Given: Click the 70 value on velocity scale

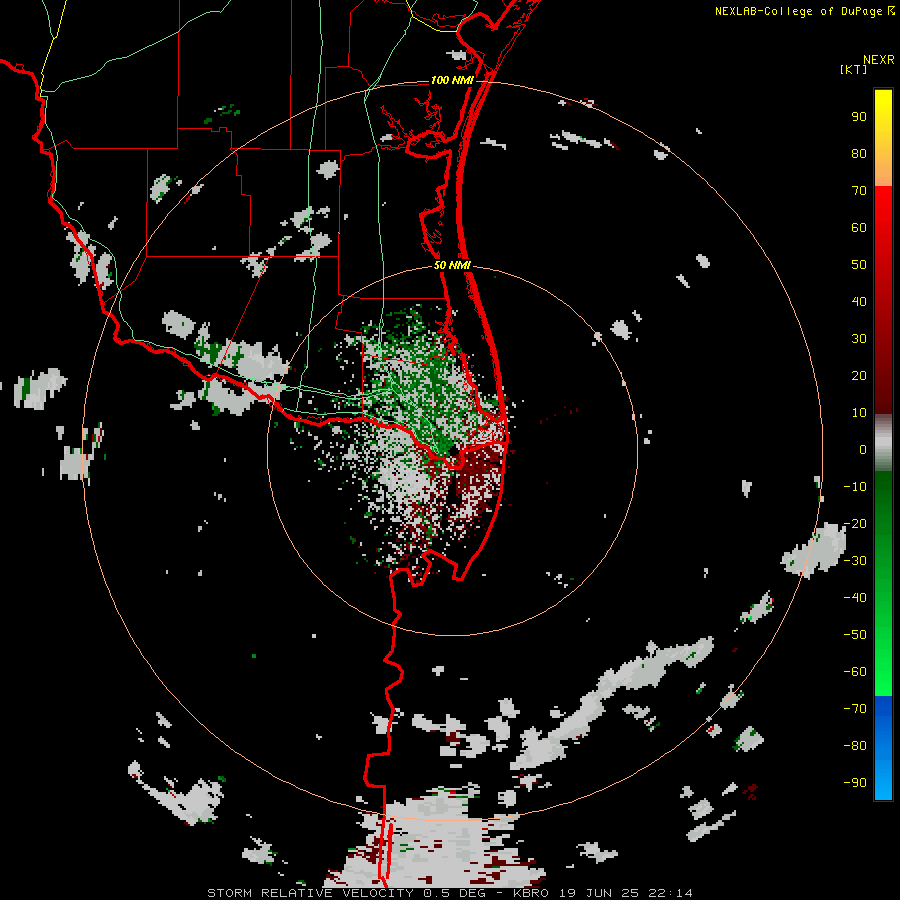Looking at the screenshot, I should pos(859,191).
